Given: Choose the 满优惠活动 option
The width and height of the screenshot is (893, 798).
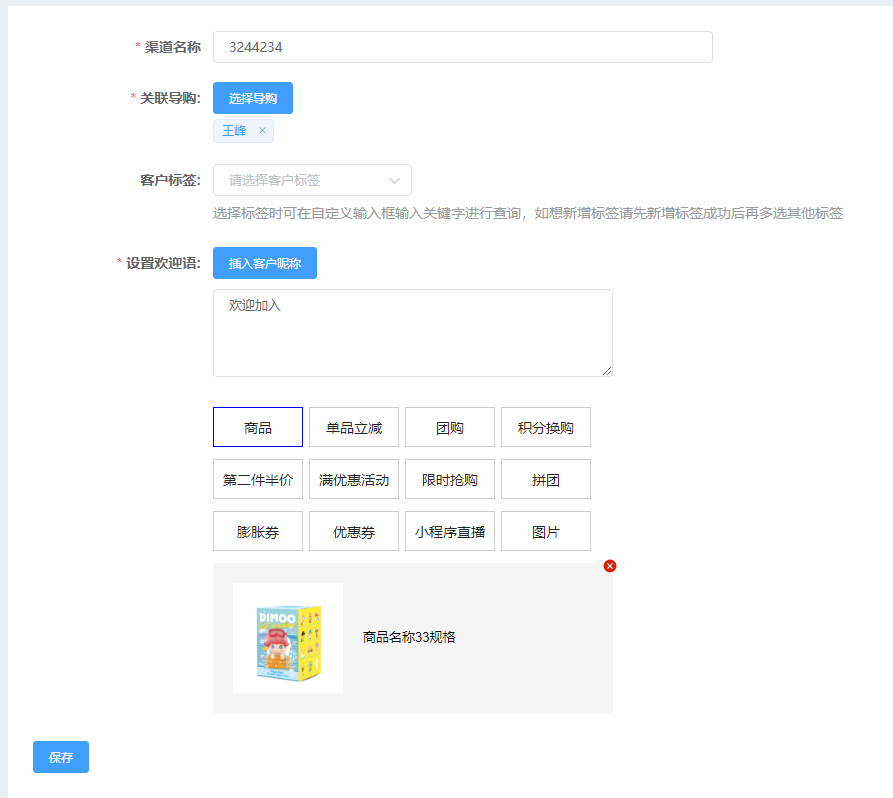Looking at the screenshot, I should [x=353, y=479].
